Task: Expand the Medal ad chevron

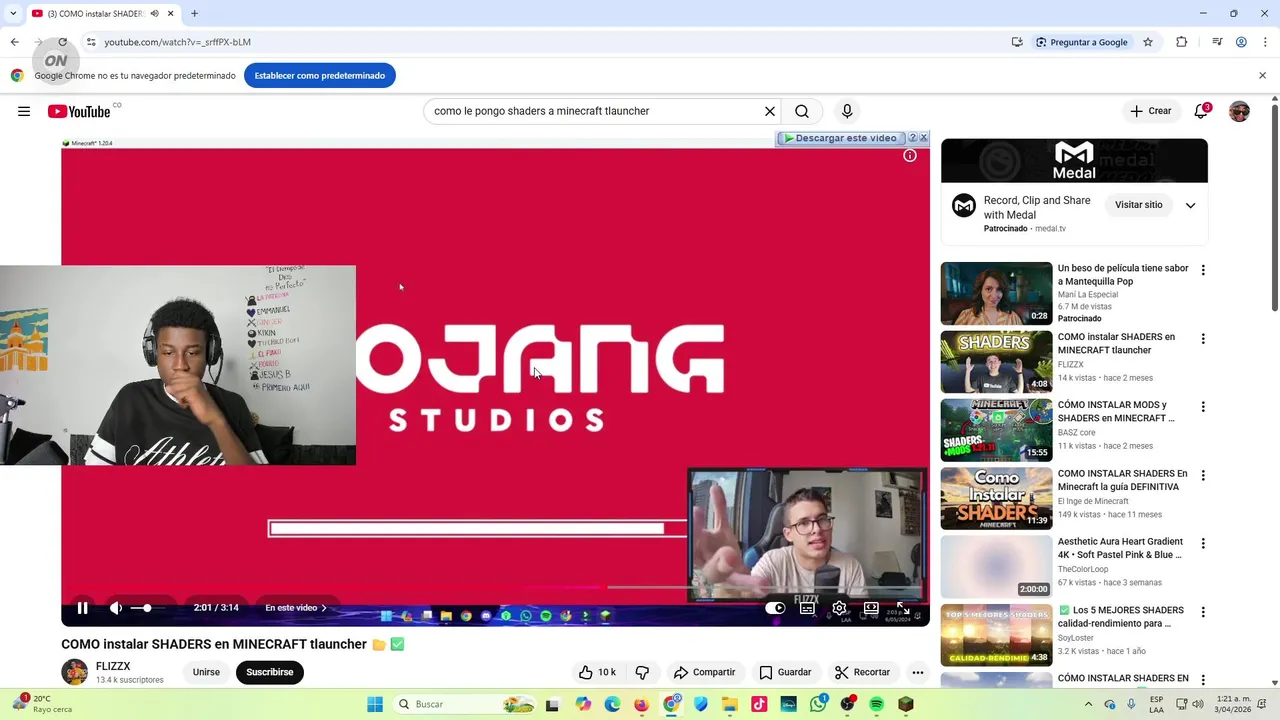Action: (1190, 205)
